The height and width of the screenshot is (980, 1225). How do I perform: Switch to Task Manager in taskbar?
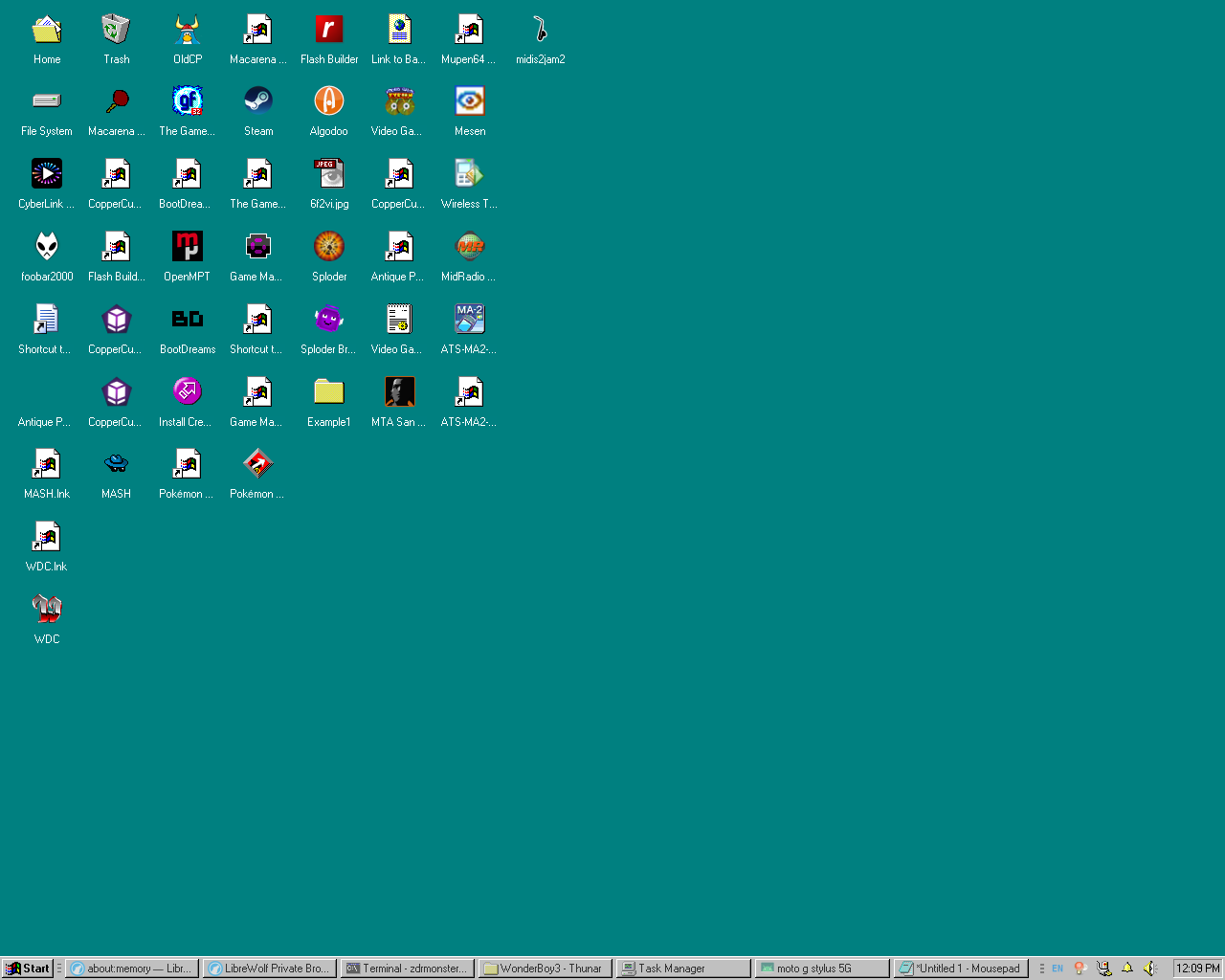click(x=683, y=969)
